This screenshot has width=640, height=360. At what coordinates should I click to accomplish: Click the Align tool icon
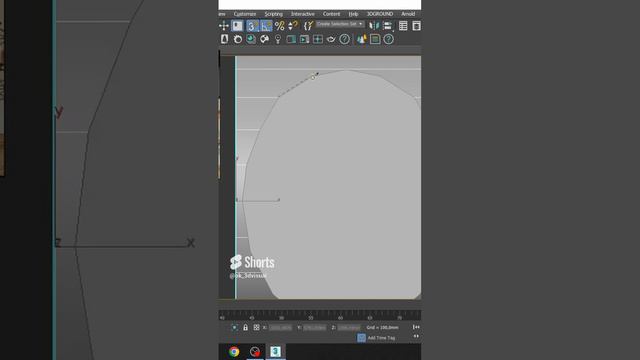click(x=387, y=26)
